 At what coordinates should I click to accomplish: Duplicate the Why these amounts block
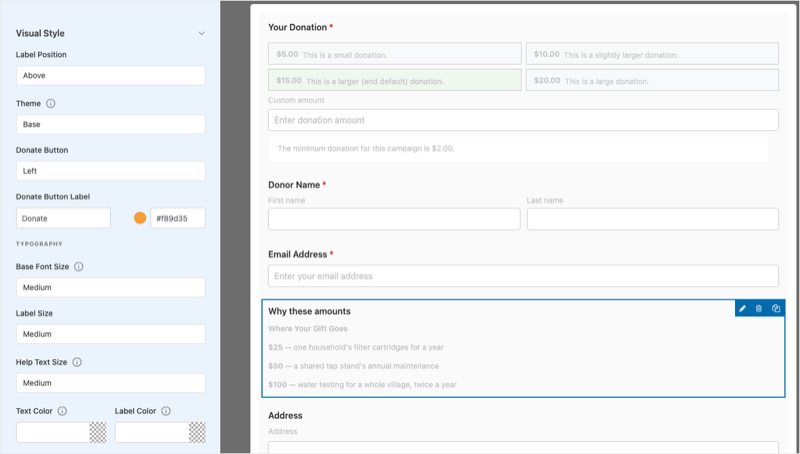pyautogui.click(x=776, y=308)
